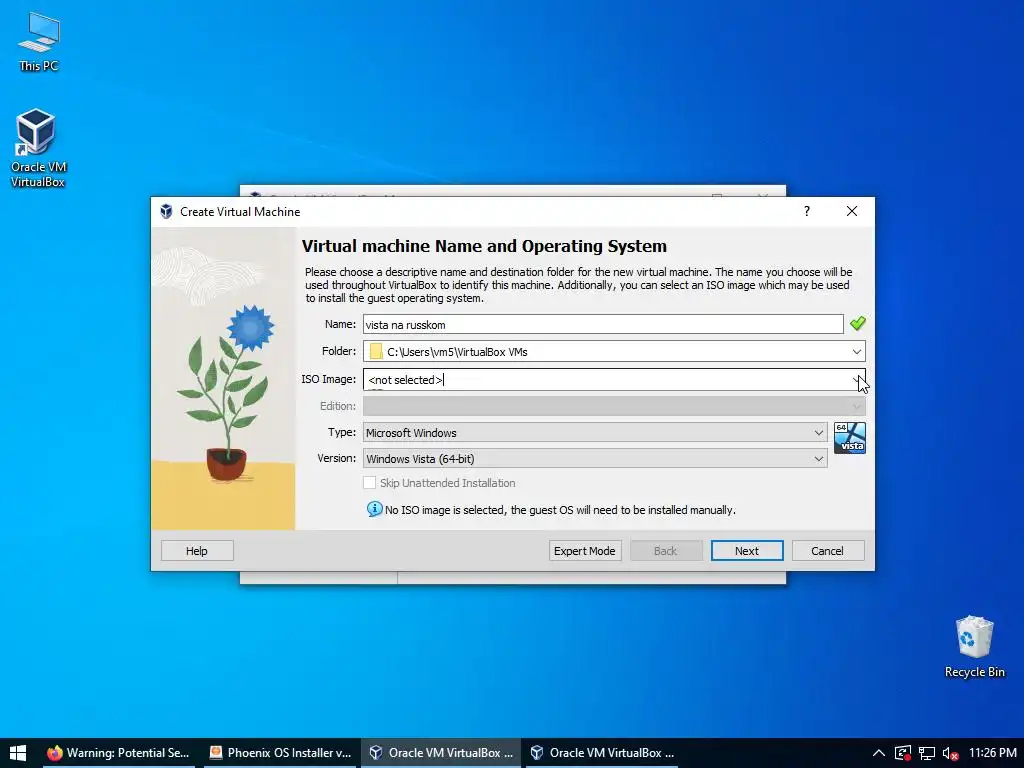
Task: Click the disabled Edition dropdown
Action: 614,406
